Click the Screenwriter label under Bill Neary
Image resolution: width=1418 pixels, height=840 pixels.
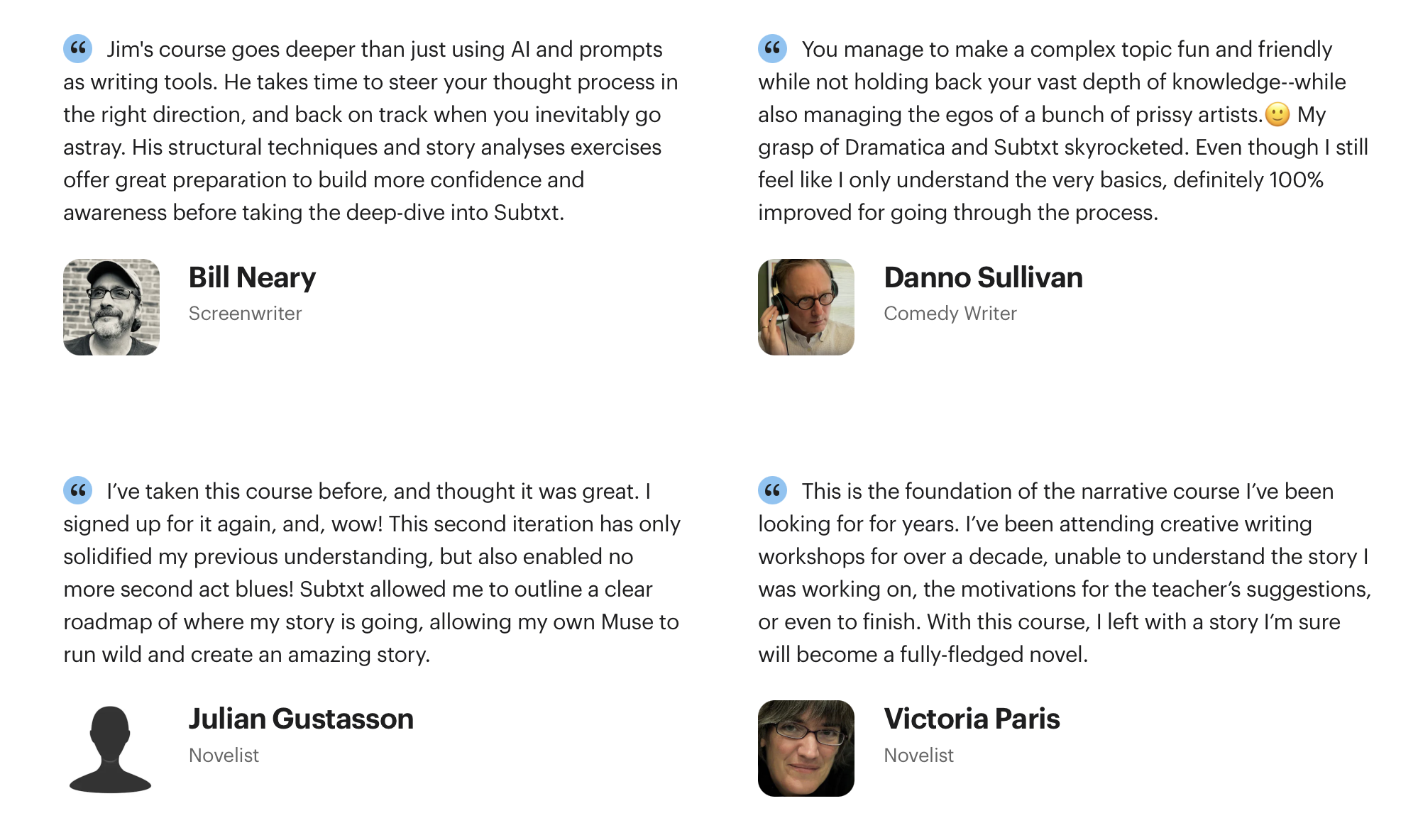click(245, 313)
